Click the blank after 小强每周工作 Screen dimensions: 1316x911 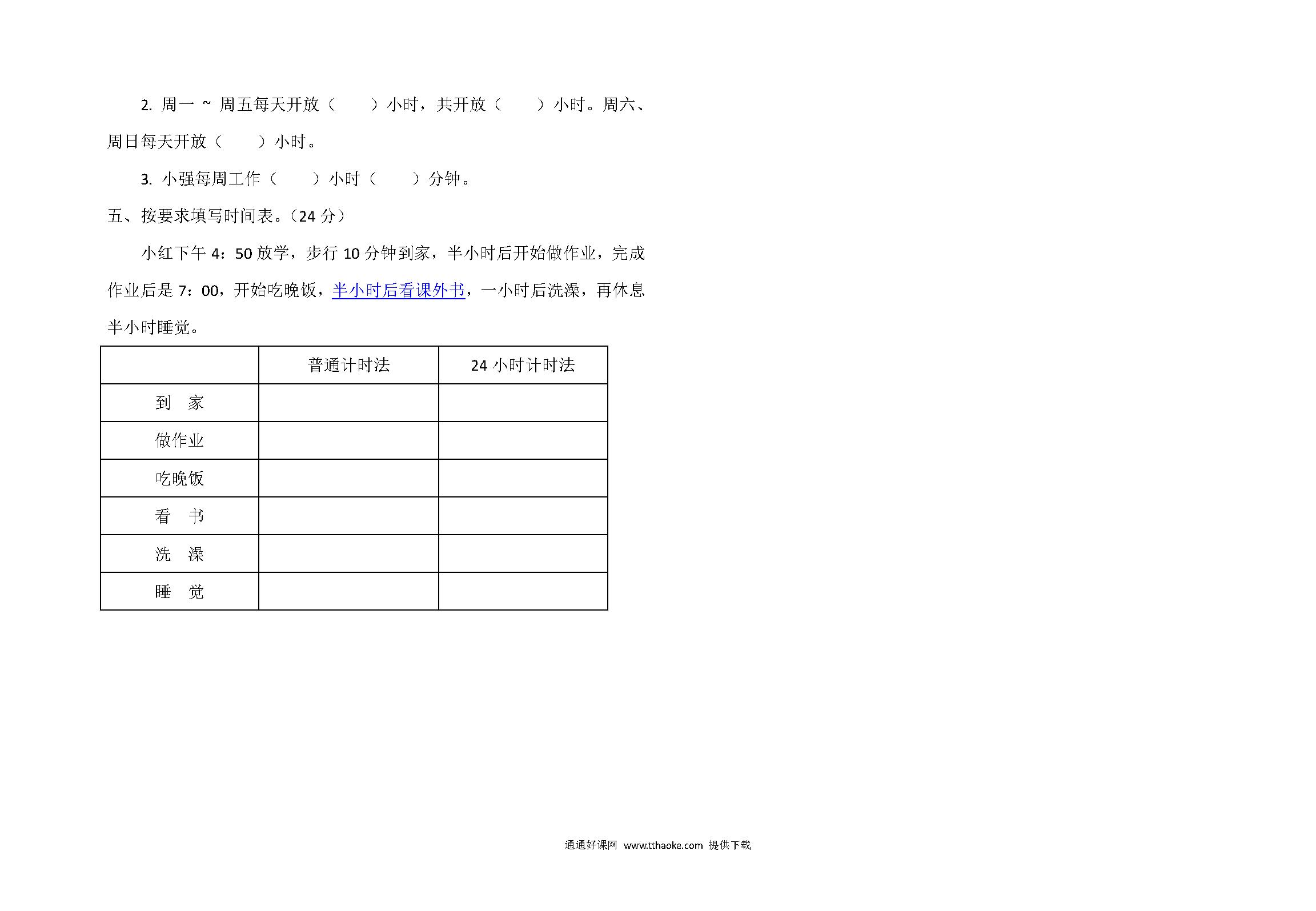pyautogui.click(x=295, y=179)
